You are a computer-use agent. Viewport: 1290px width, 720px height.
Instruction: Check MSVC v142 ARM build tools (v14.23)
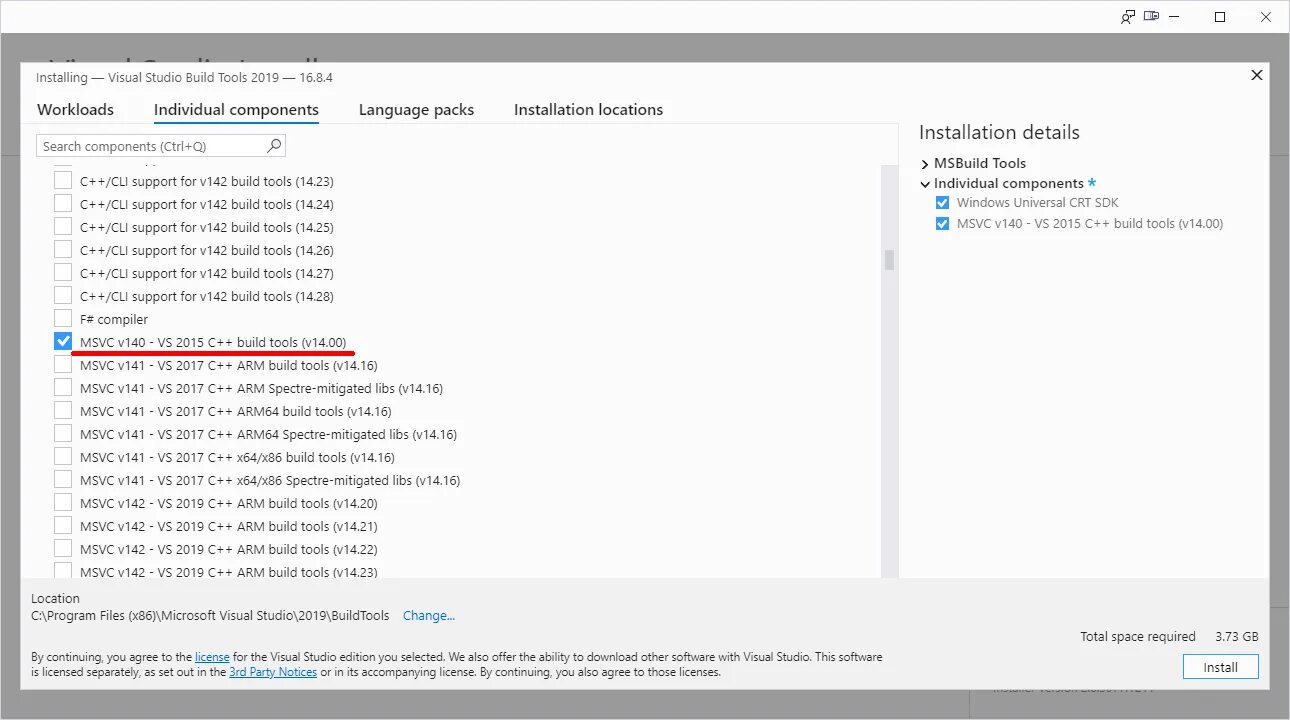point(63,571)
